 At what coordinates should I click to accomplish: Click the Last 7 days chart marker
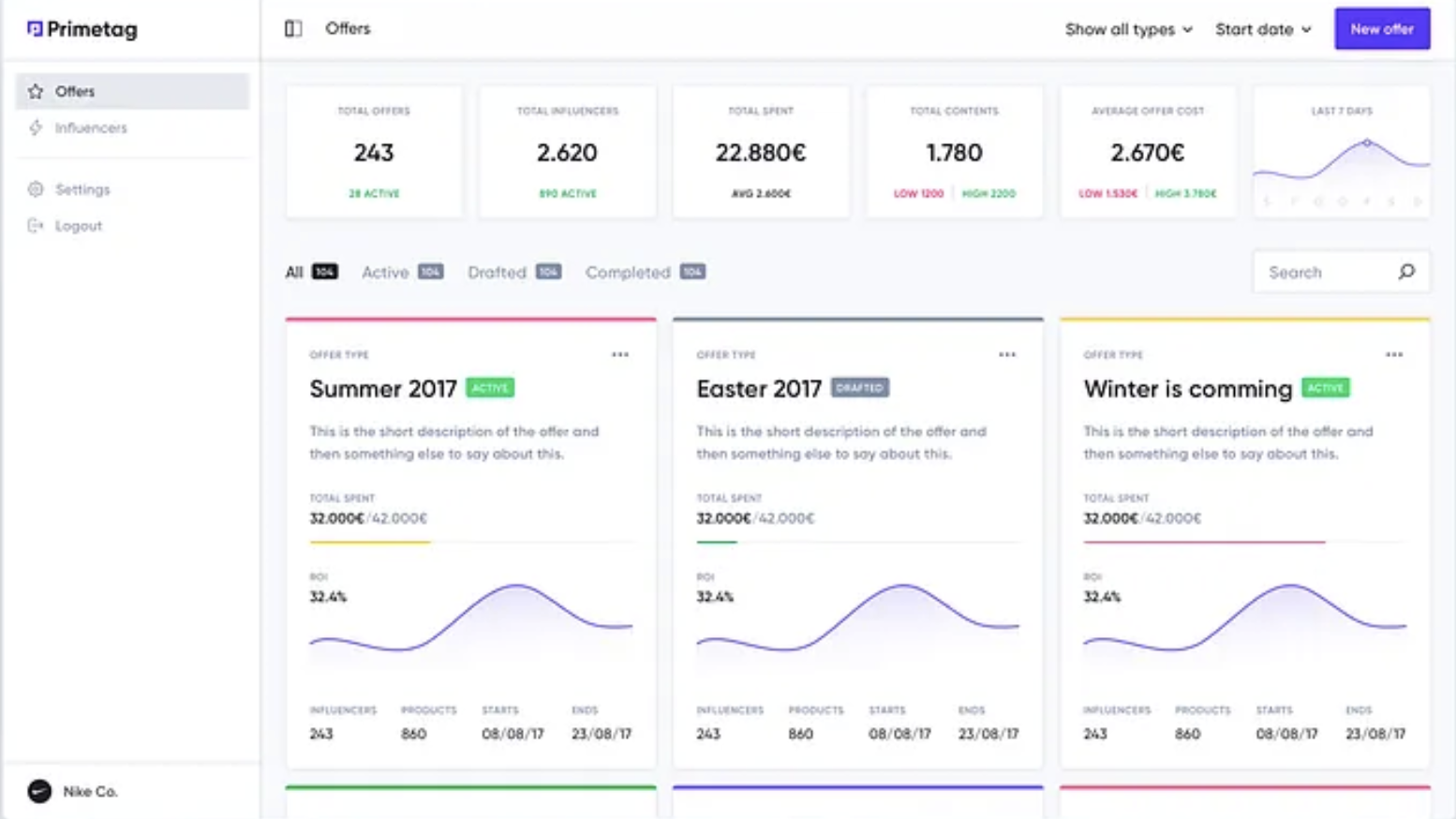1367,143
